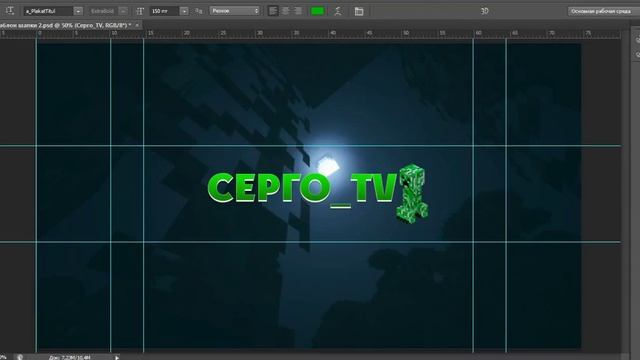Click the status bar icon near zoom
Screen dimensions: 640x360
pyautogui.click(x=20, y=358)
